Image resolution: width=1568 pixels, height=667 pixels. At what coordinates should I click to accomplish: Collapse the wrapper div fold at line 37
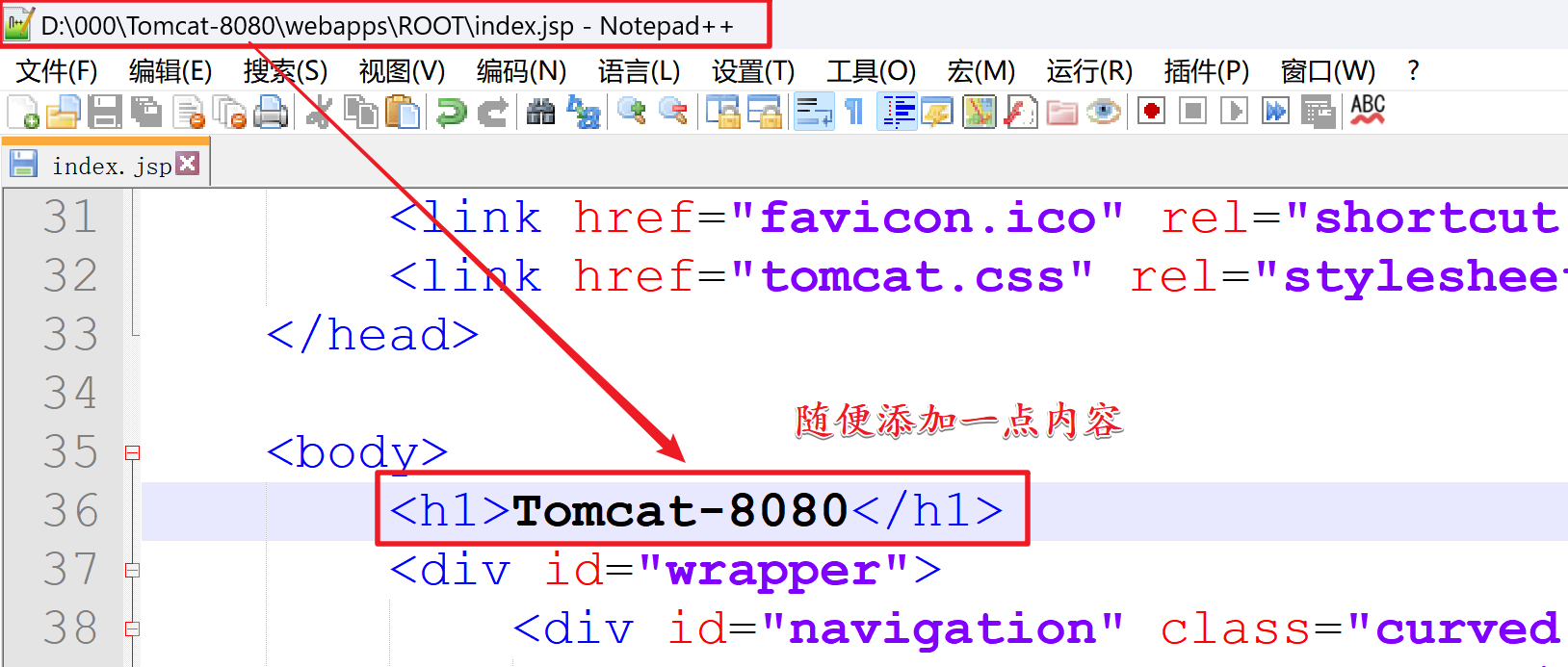coord(133,570)
